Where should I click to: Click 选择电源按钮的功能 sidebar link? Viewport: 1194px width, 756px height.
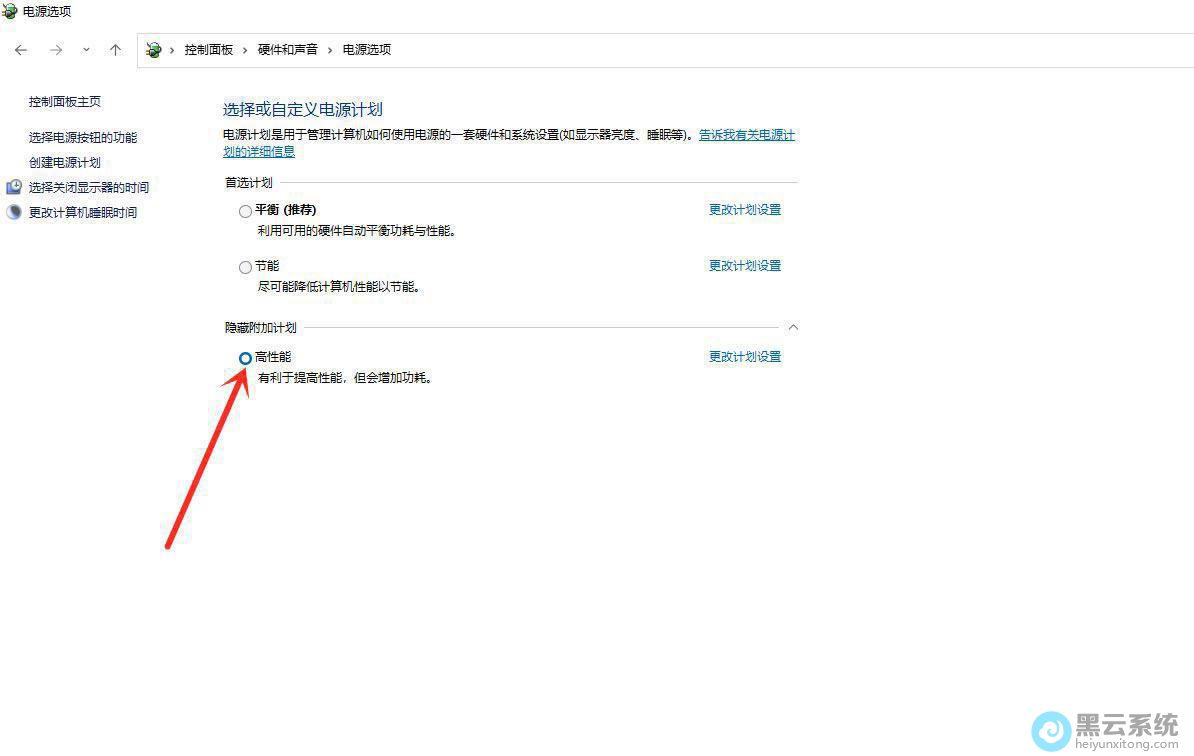(83, 138)
